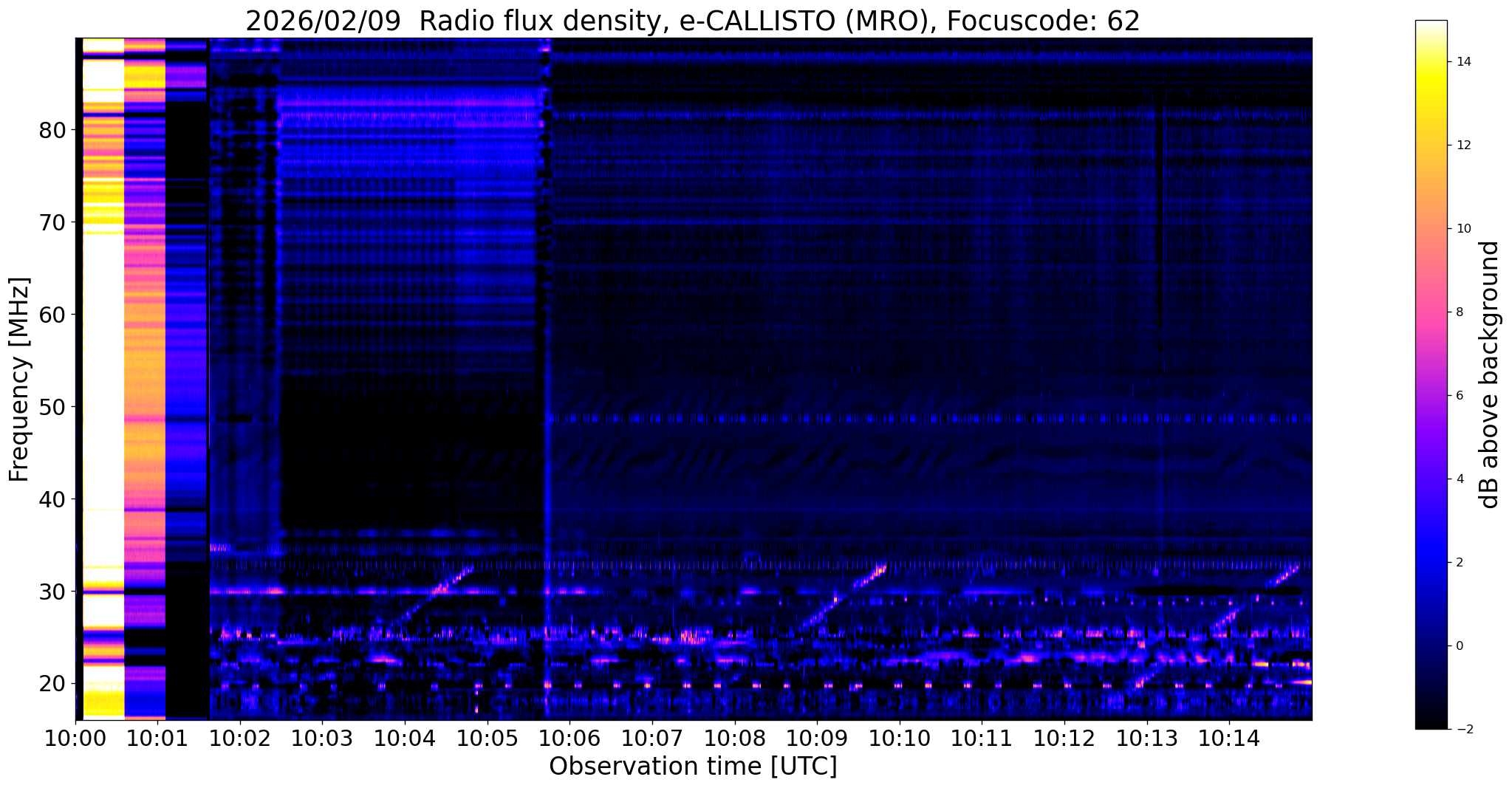The height and width of the screenshot is (788, 1512).
Task: Click the 10:14 tick label on time axis
Action: click(1228, 739)
